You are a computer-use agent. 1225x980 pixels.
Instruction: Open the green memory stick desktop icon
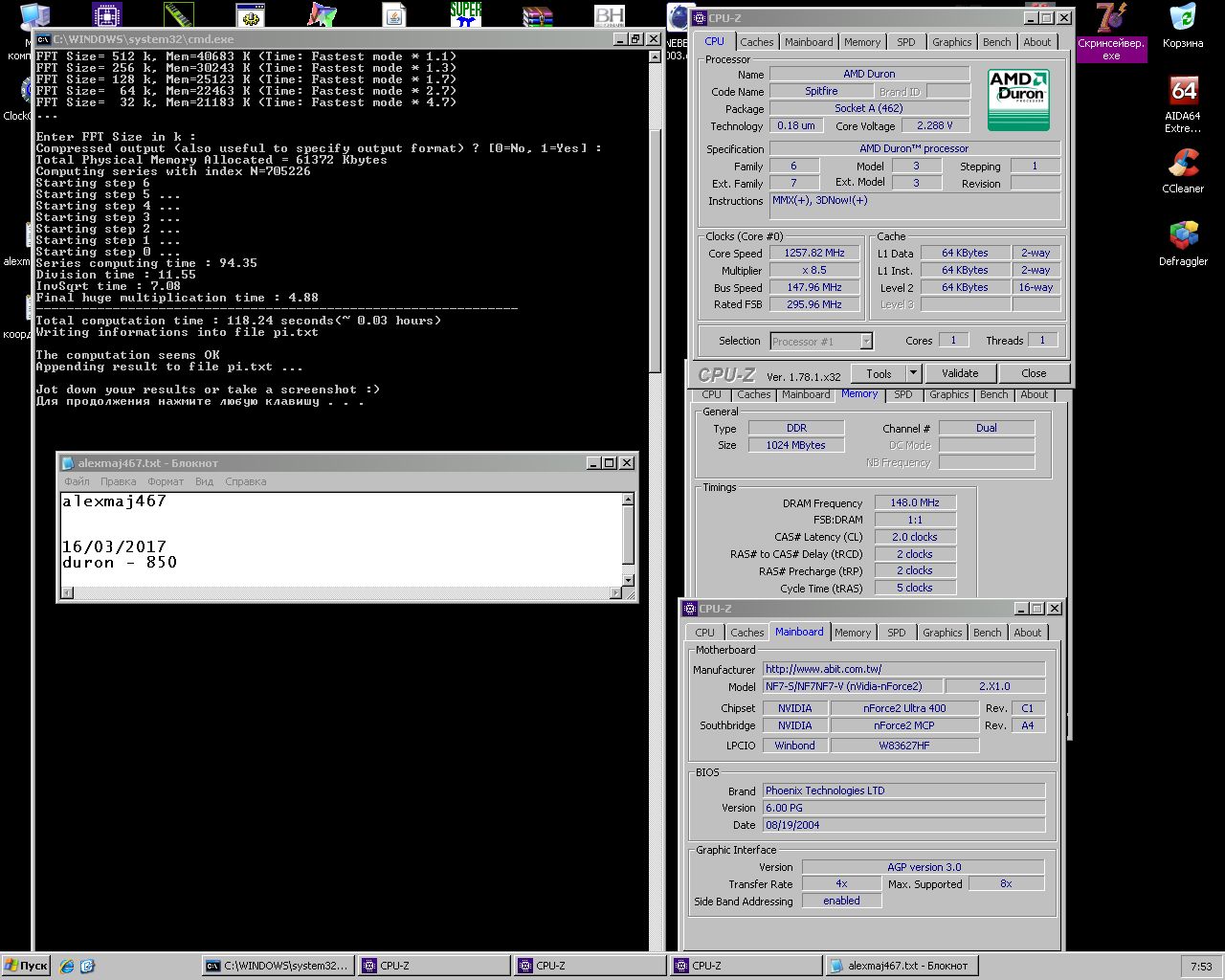(179, 14)
